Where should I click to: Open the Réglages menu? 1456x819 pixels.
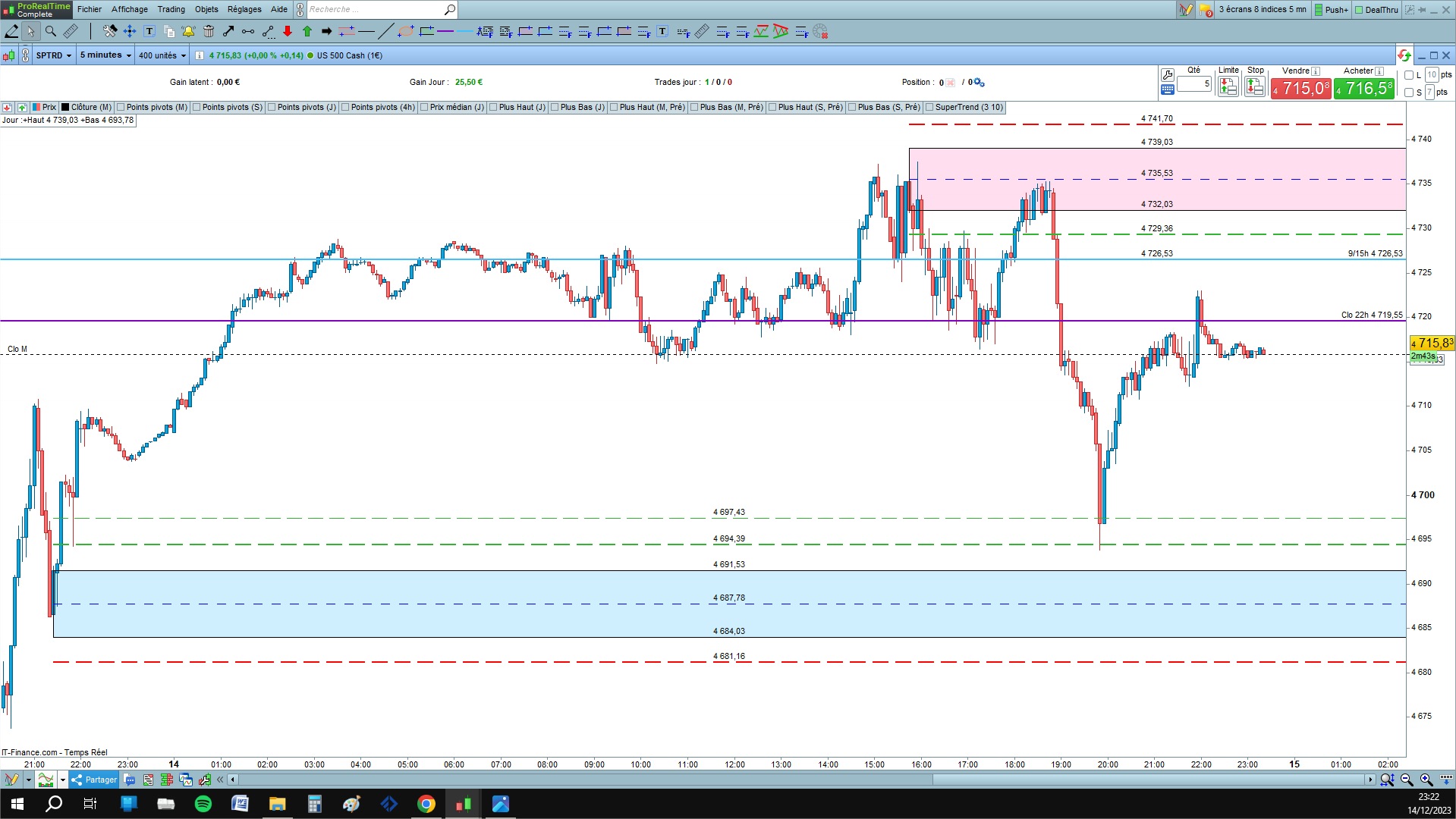click(x=244, y=9)
